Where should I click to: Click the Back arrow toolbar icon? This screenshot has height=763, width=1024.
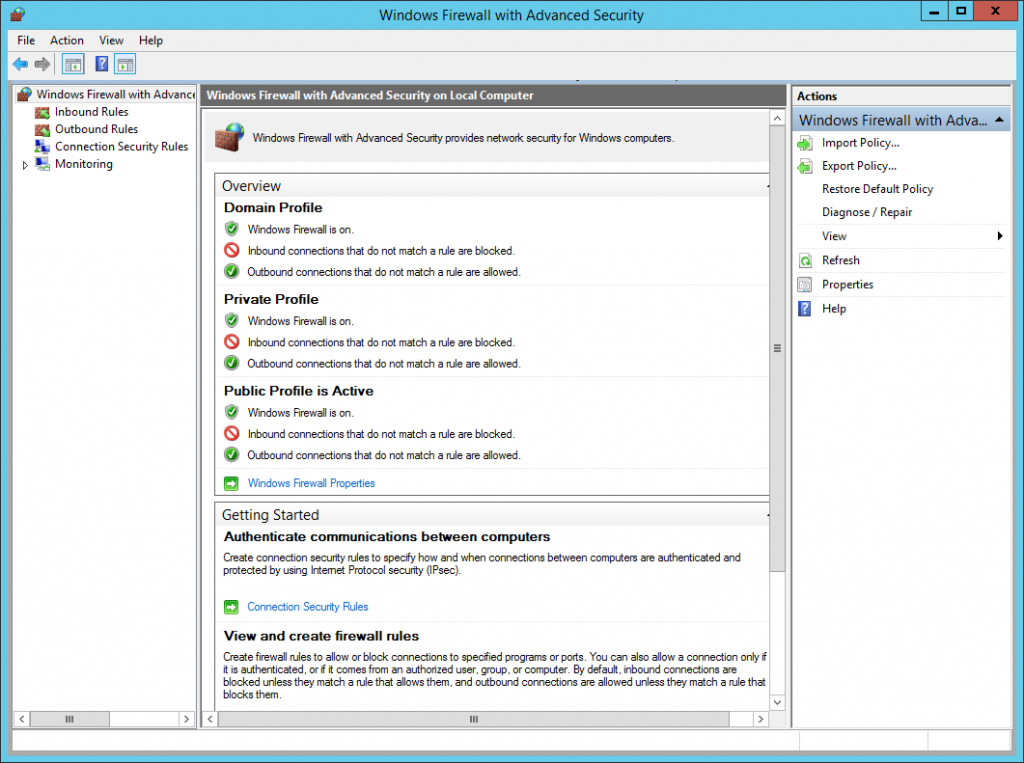[x=20, y=64]
